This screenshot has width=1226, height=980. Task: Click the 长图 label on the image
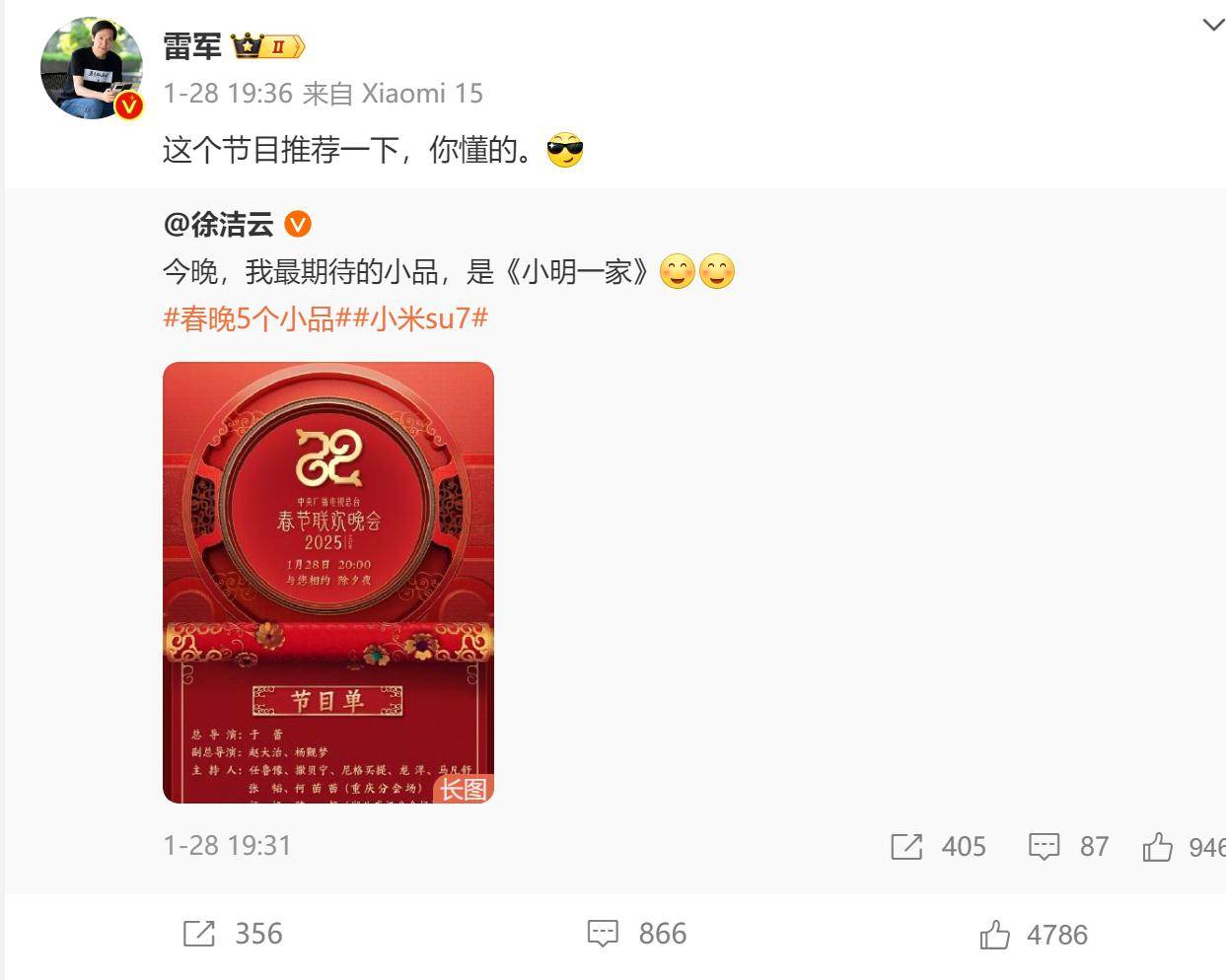[x=464, y=789]
